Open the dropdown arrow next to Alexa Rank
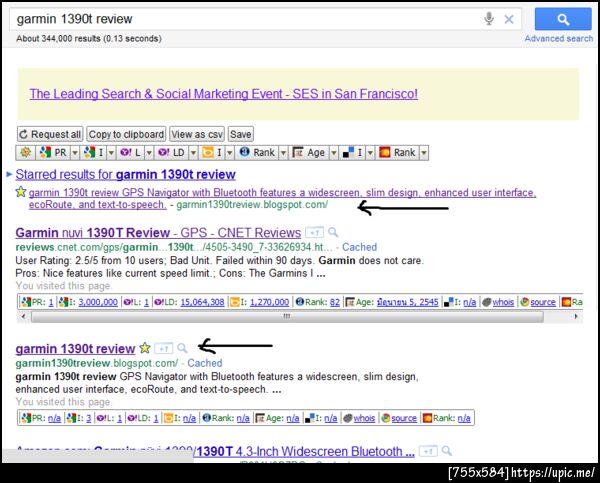 click(x=283, y=153)
